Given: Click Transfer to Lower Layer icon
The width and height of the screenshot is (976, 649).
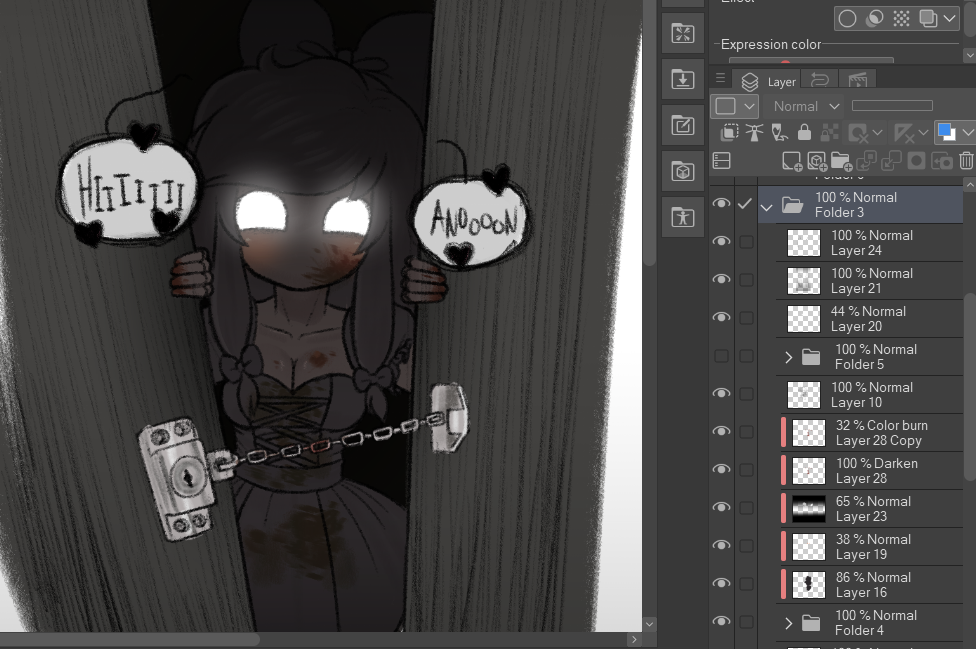Looking at the screenshot, I should click(866, 161).
